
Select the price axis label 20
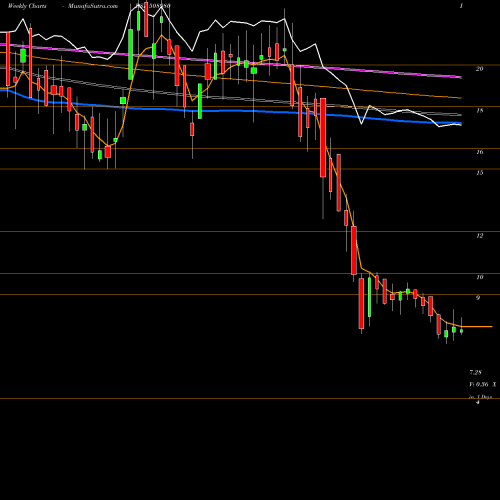479,69
